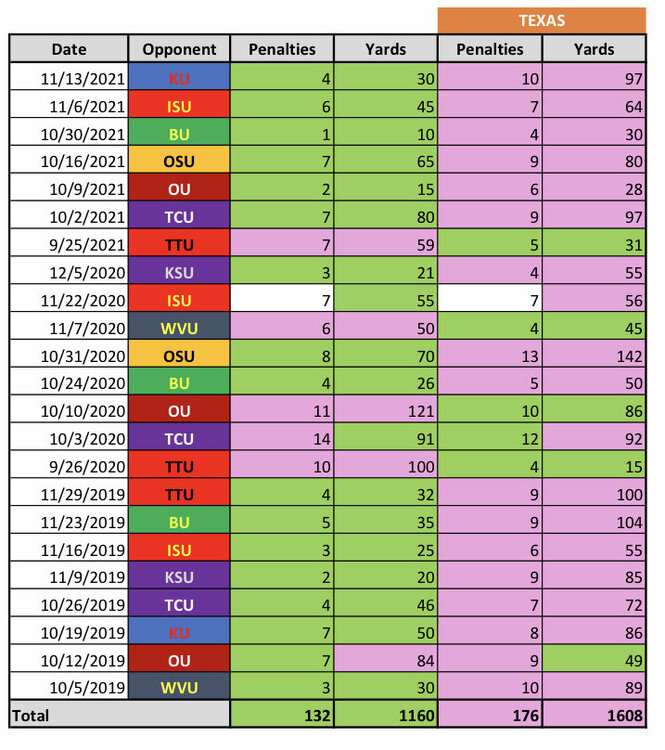Click the KU opponent cell for 11/13/2021
665x750 pixels.
point(180,77)
